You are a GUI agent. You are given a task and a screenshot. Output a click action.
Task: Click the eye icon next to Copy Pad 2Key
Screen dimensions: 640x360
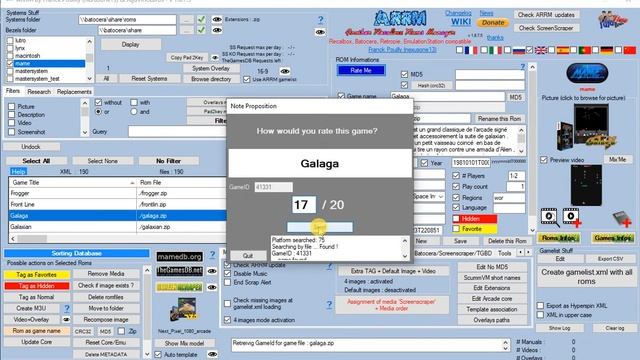coord(215,58)
